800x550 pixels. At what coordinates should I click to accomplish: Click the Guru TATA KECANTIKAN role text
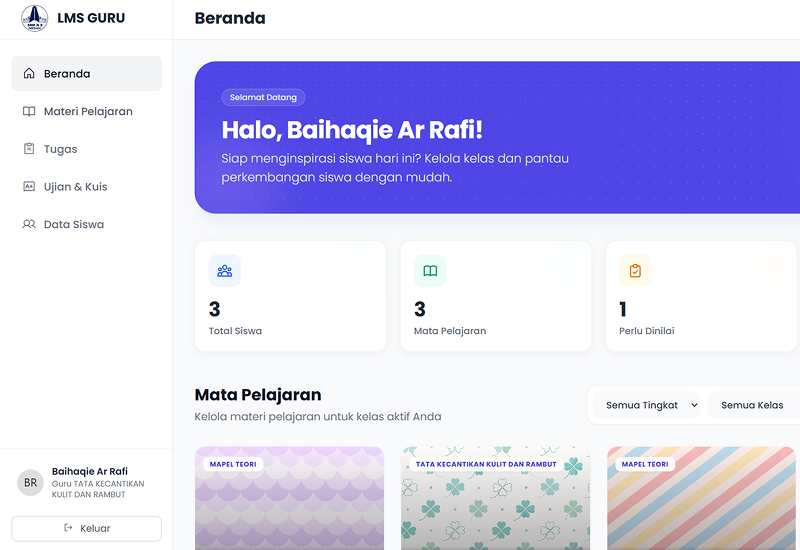click(x=98, y=489)
